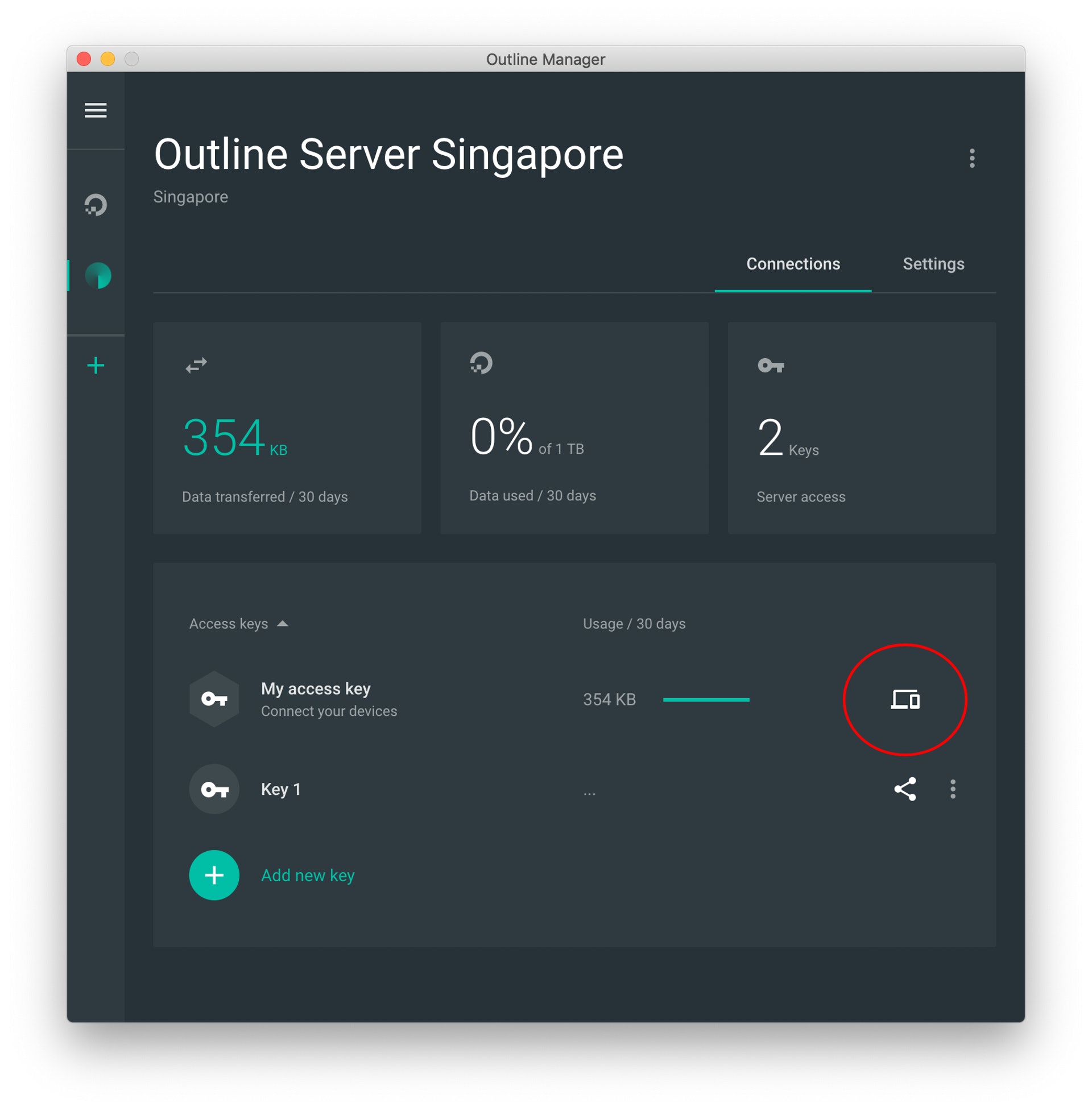This screenshot has height=1111, width=1092.
Task: Select the Connections tab
Action: click(793, 264)
